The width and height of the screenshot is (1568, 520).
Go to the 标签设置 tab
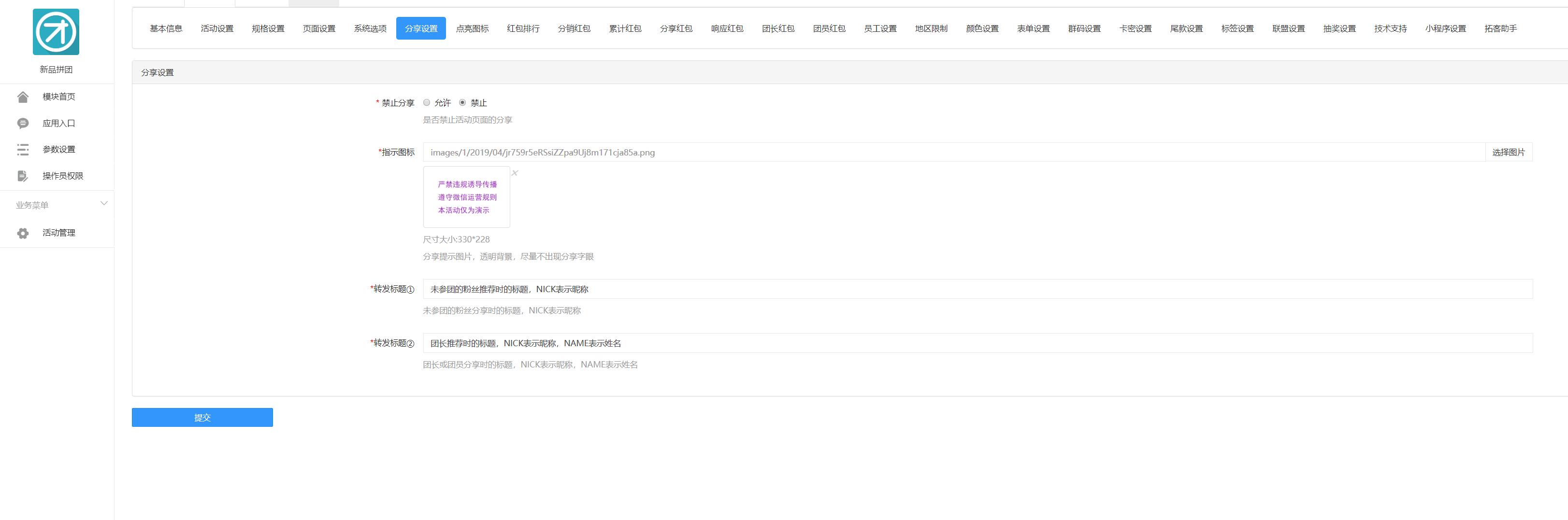(1237, 28)
